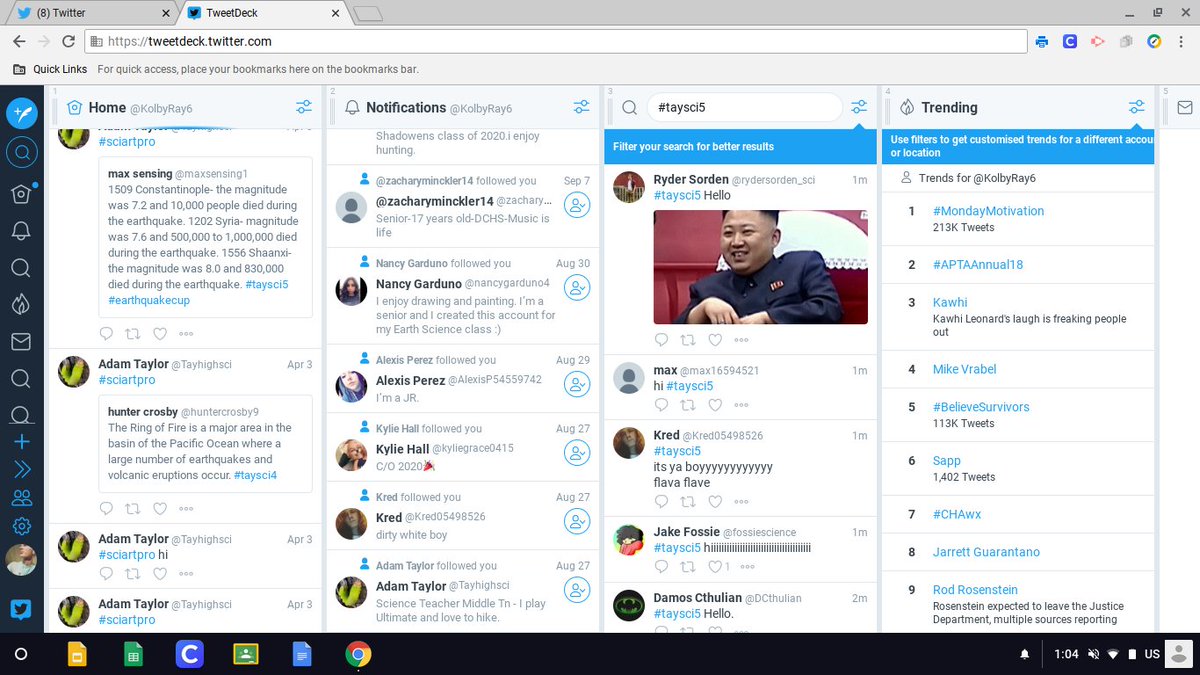Open the Quick Links bookmarks folder

point(50,70)
